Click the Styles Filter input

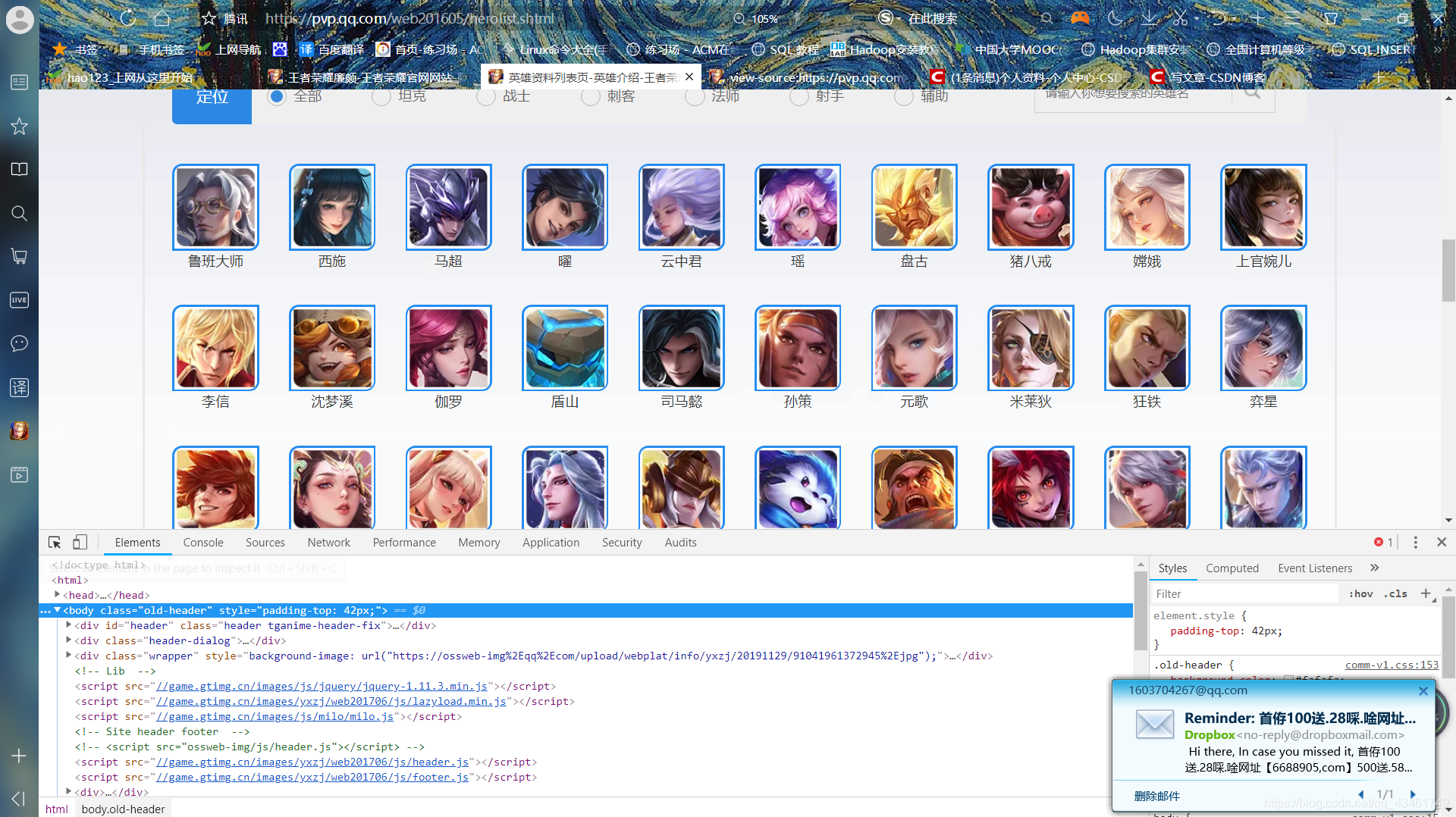1244,593
